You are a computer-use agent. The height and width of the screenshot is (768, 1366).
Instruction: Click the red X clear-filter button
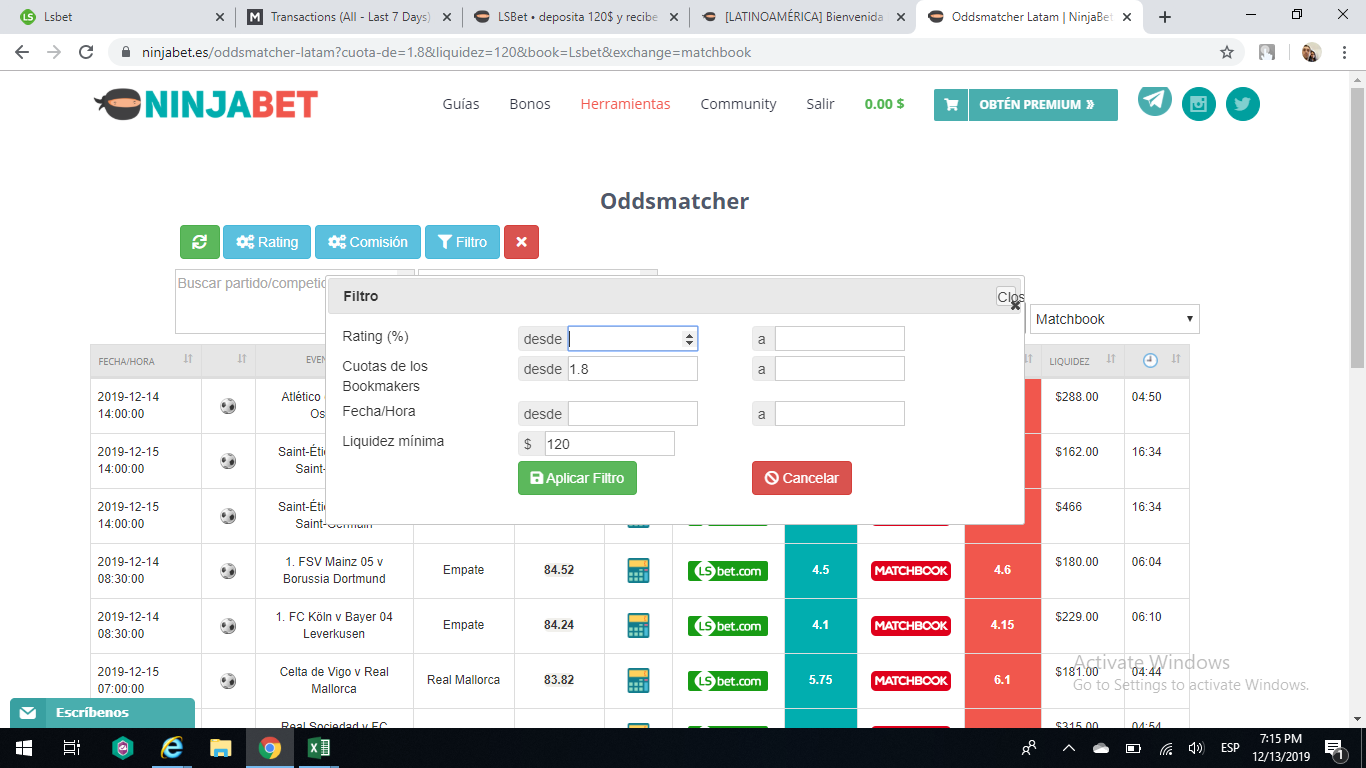click(521, 242)
